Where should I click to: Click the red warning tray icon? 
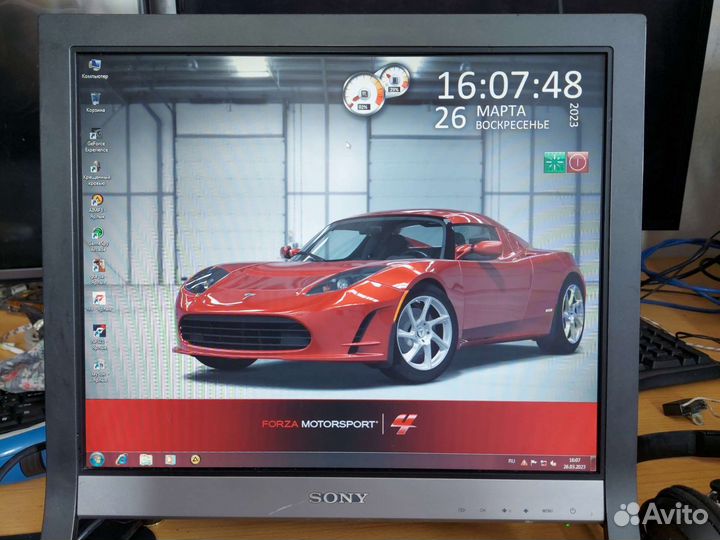click(x=524, y=463)
